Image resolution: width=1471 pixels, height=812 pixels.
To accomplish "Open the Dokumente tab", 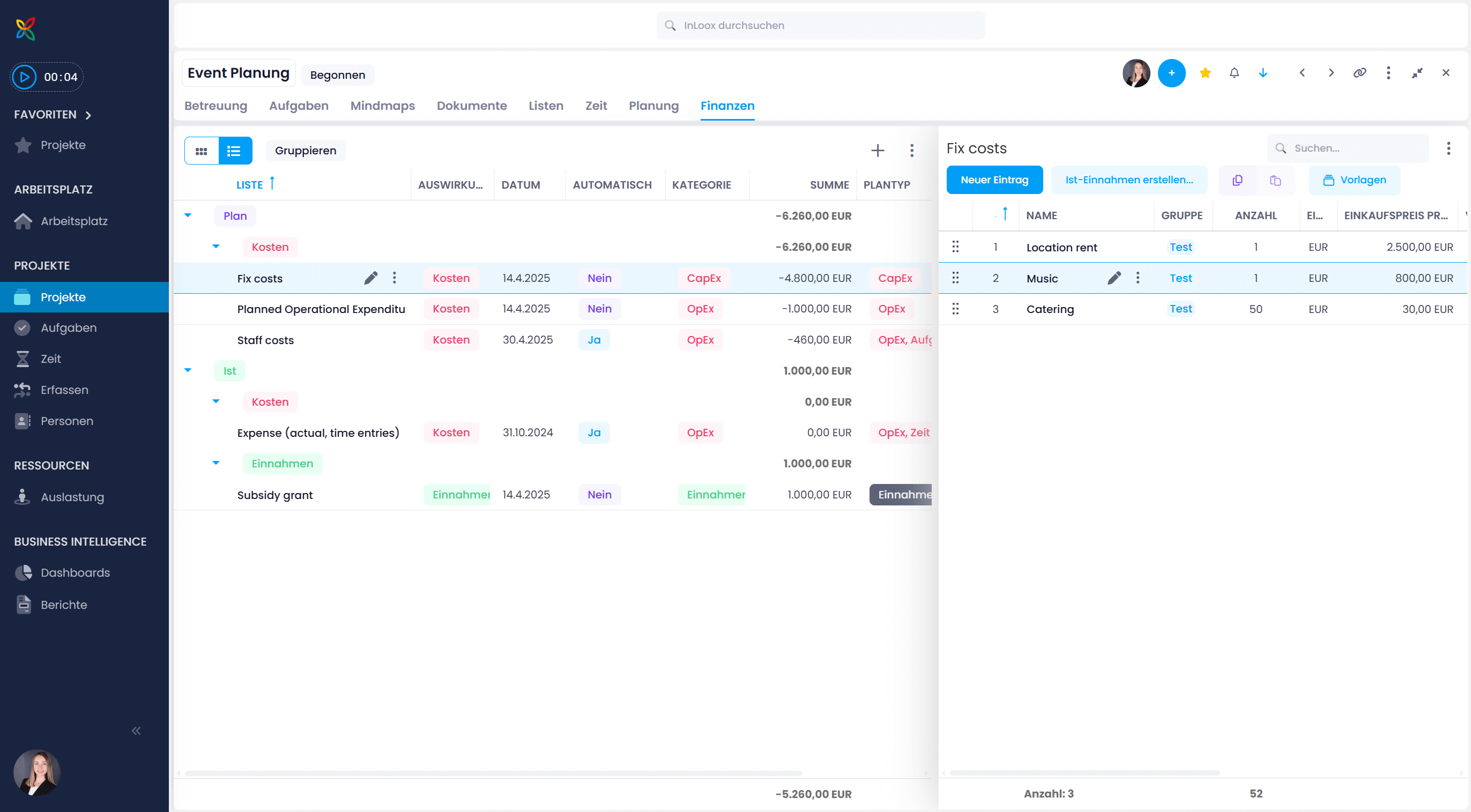I will pyautogui.click(x=472, y=106).
